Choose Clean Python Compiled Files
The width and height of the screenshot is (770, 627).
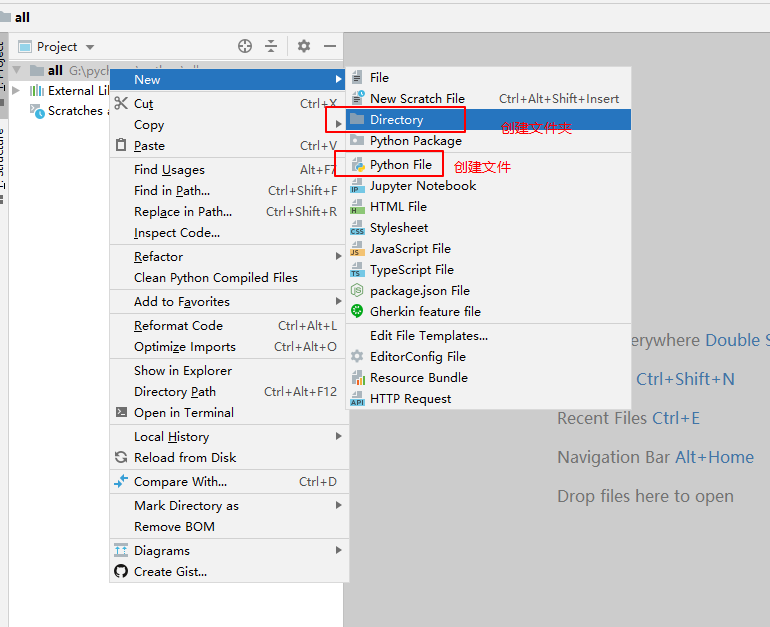[x=229, y=277]
